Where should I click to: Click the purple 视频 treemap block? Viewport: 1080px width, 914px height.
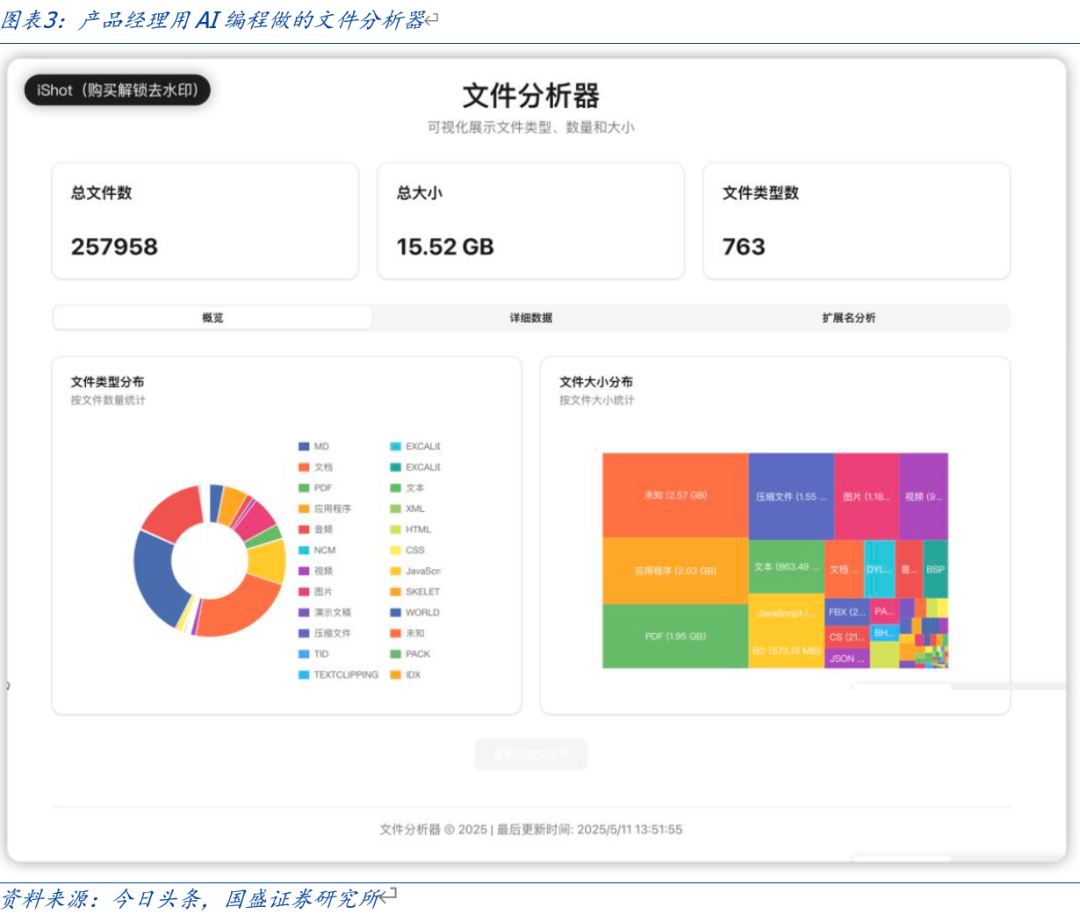coord(924,496)
